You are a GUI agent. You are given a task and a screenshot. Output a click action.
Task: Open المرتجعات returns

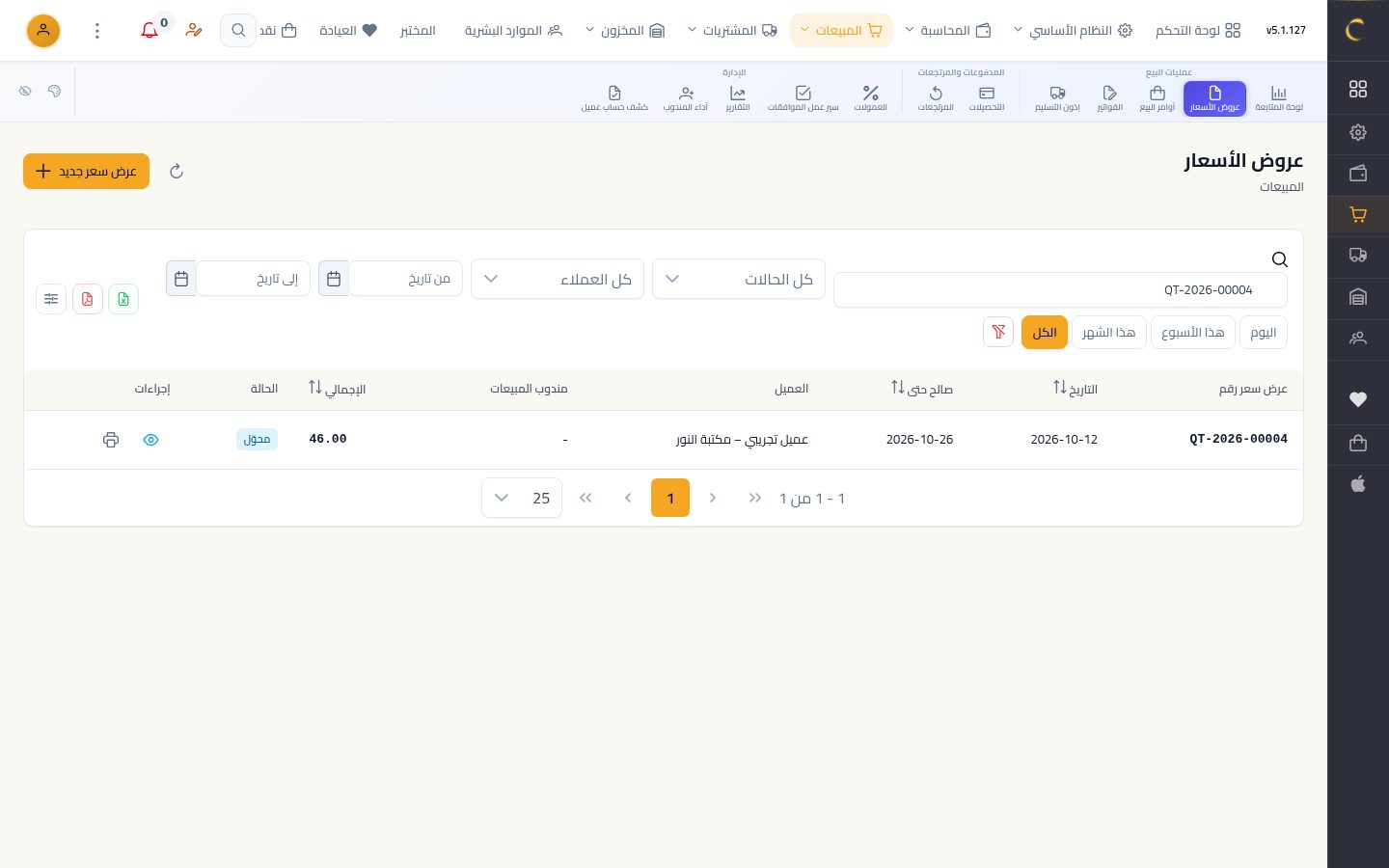[x=936, y=98]
